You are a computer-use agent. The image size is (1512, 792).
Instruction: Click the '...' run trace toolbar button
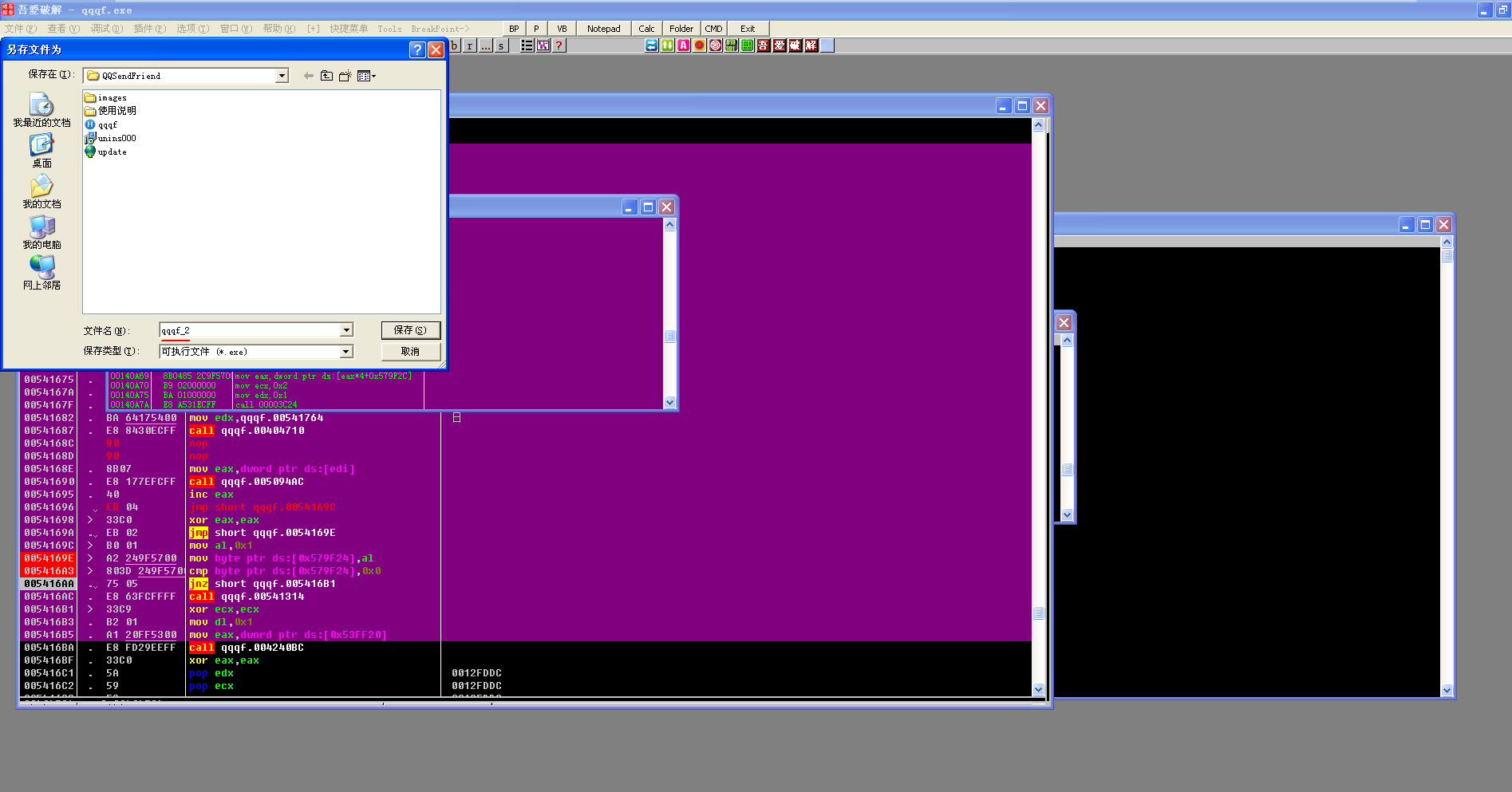coord(485,45)
